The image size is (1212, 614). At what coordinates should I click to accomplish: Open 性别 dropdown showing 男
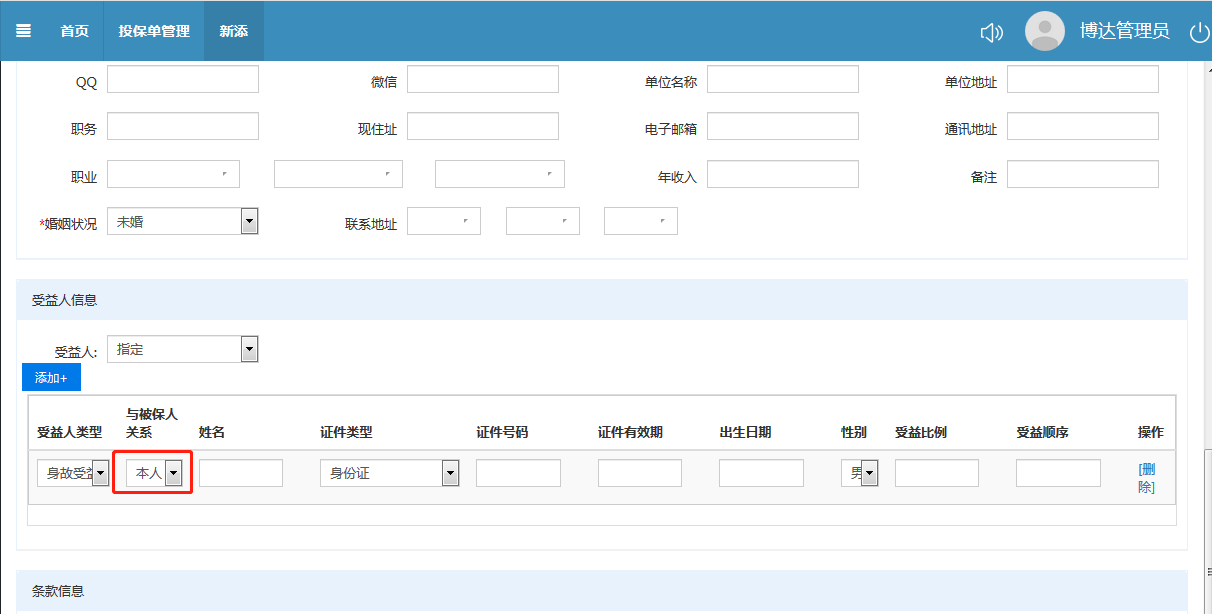tap(860, 473)
